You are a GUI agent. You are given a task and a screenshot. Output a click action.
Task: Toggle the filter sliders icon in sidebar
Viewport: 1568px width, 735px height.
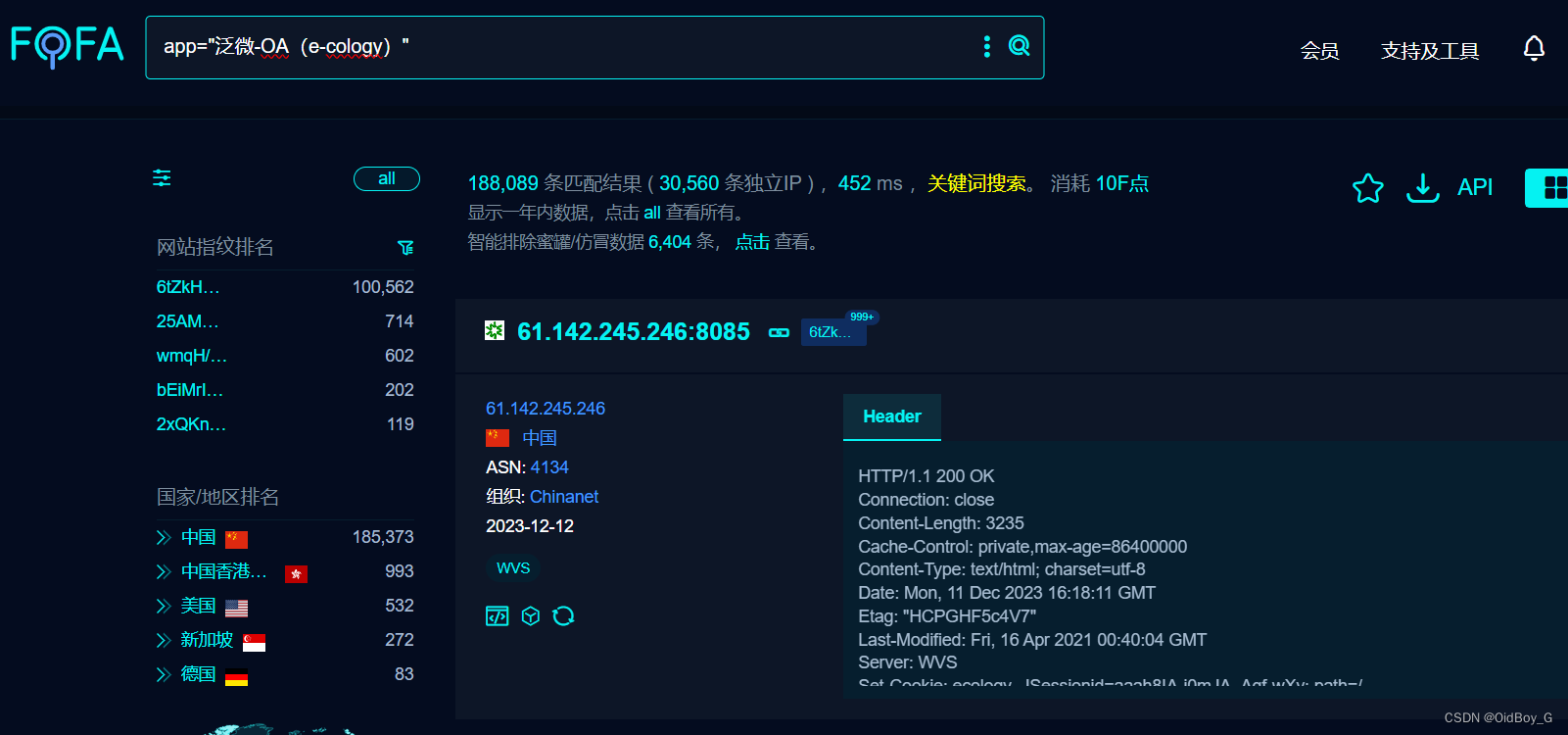pyautogui.click(x=162, y=178)
